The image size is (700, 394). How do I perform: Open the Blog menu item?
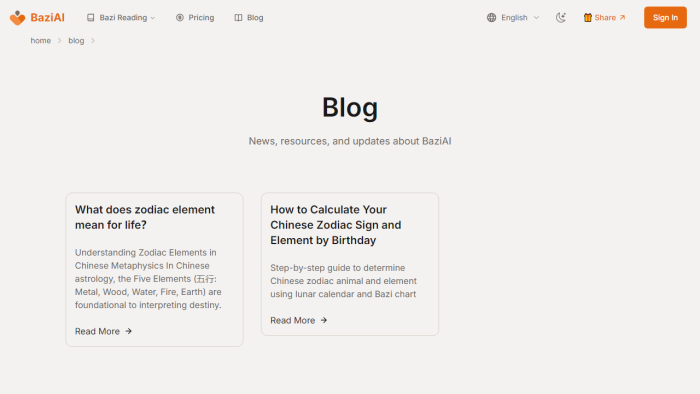coord(249,17)
